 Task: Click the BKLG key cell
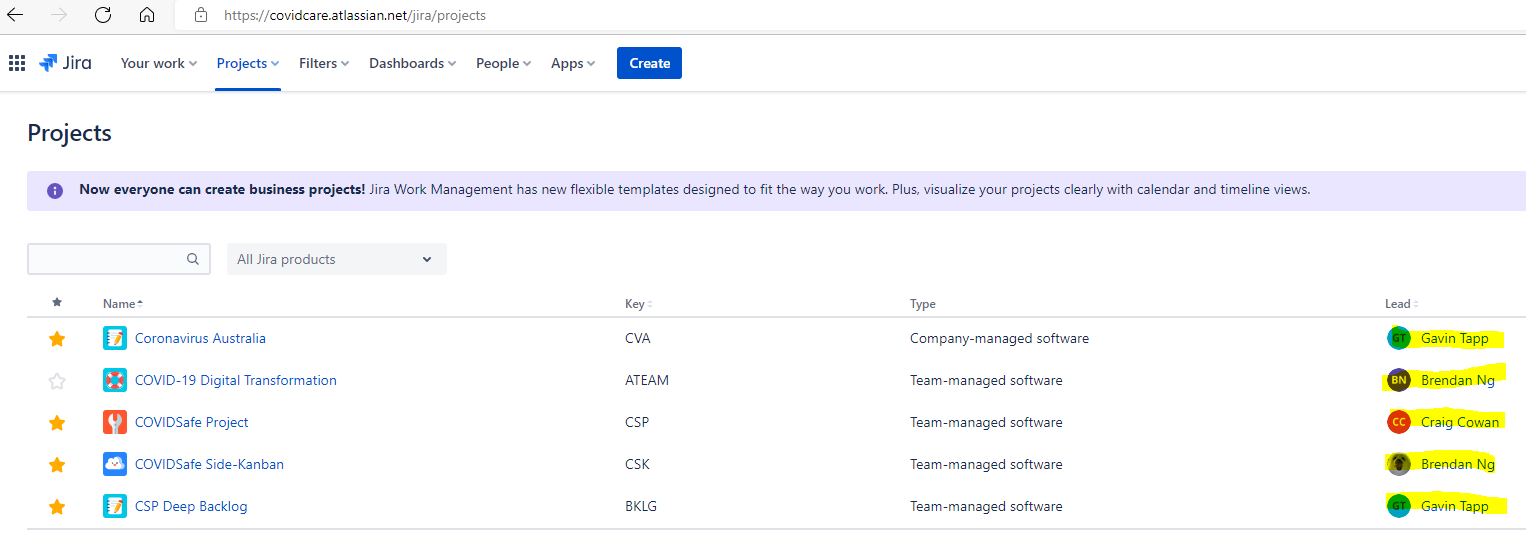pyautogui.click(x=641, y=506)
